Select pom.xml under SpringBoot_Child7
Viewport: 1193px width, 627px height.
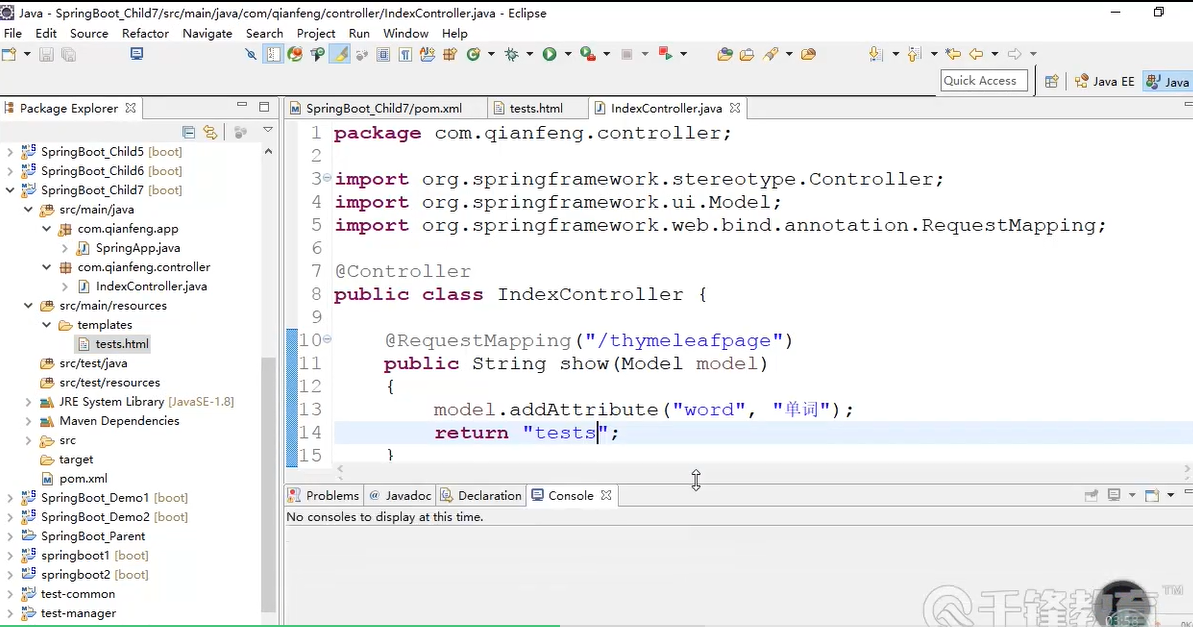[83, 479]
